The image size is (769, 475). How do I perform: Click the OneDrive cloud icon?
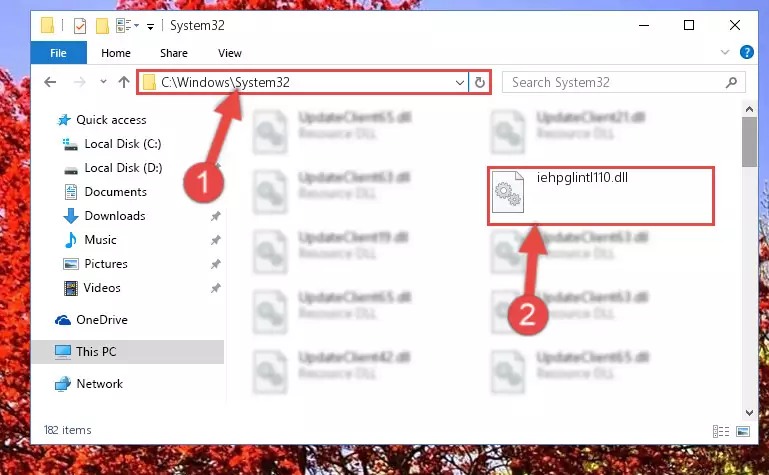pyautogui.click(x=63, y=320)
